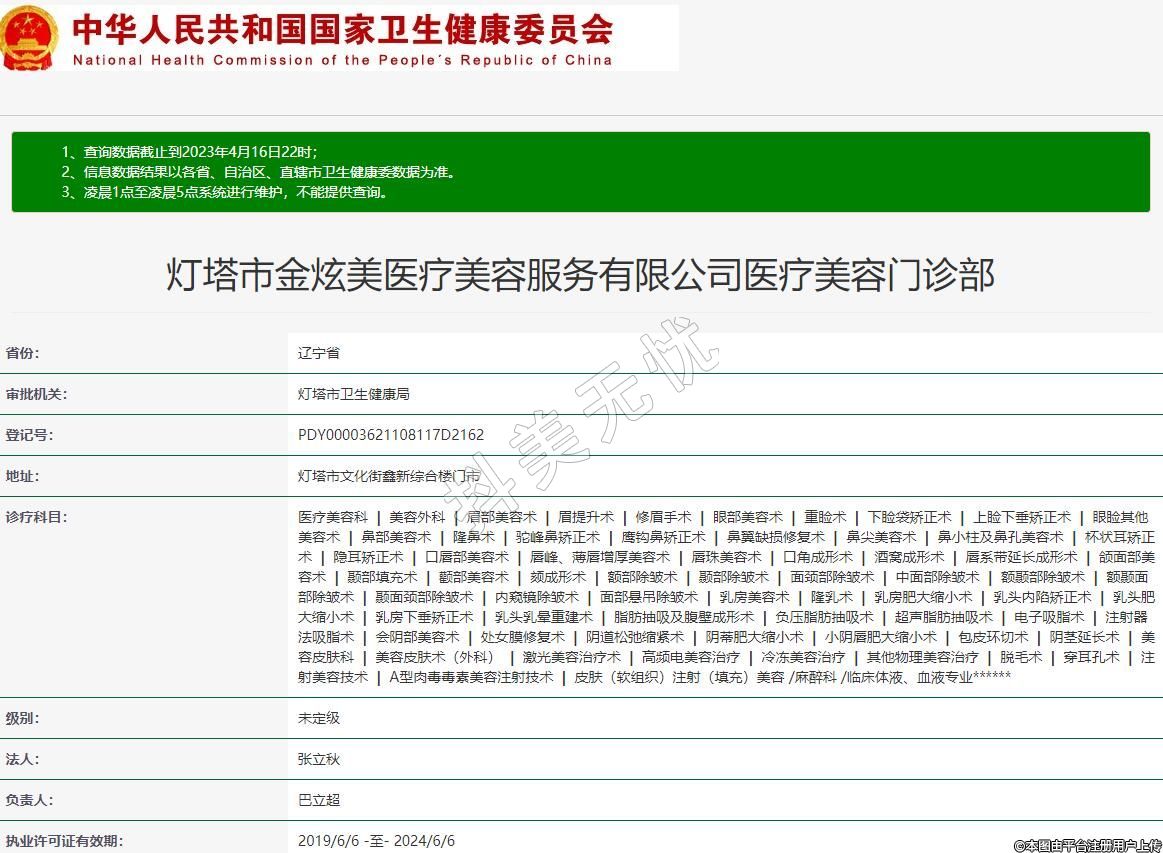
Task: Click the 诊疗科目 row label
Action: 37,517
